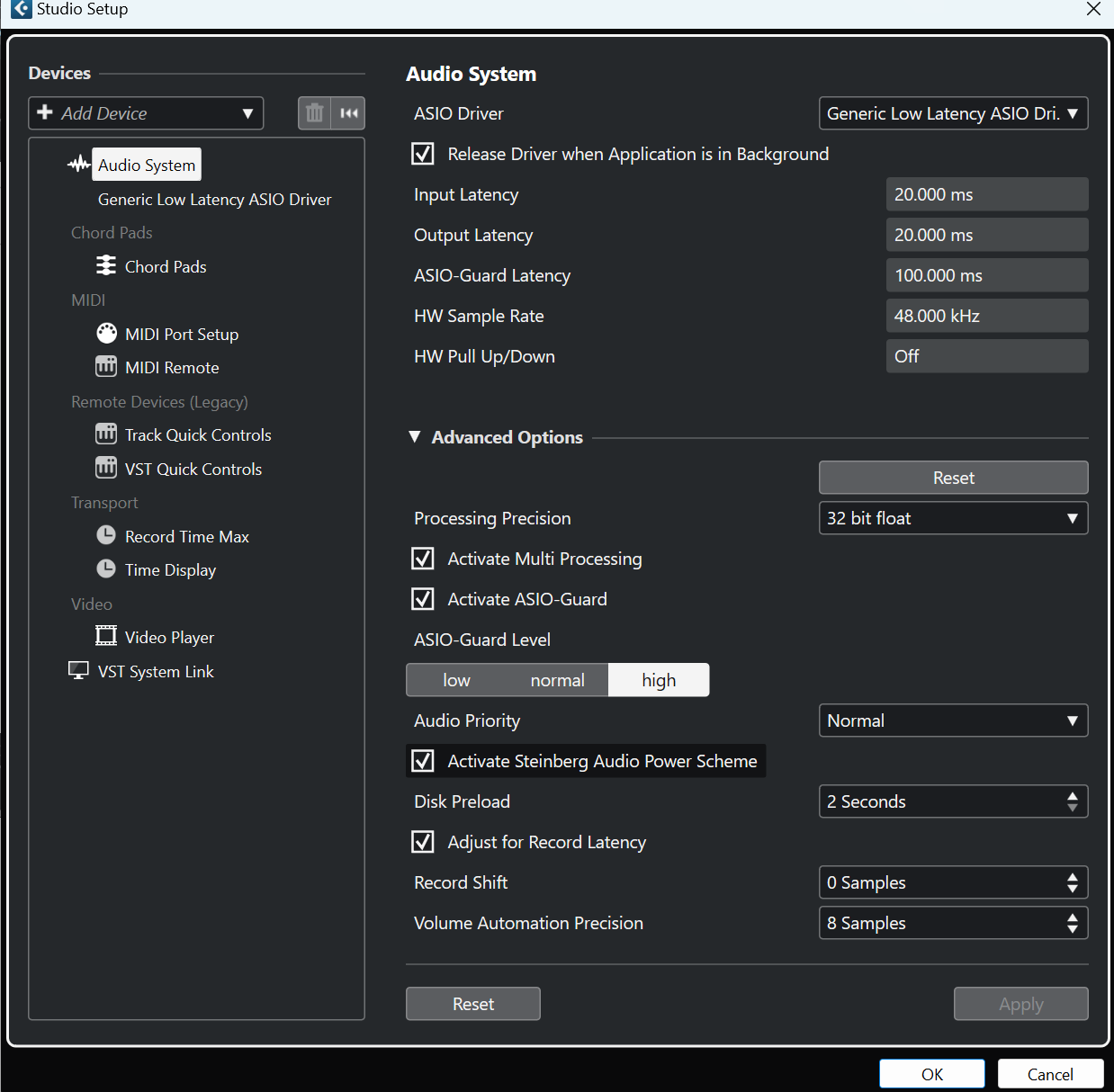Click the VST Quick Controls icon

(x=106, y=468)
